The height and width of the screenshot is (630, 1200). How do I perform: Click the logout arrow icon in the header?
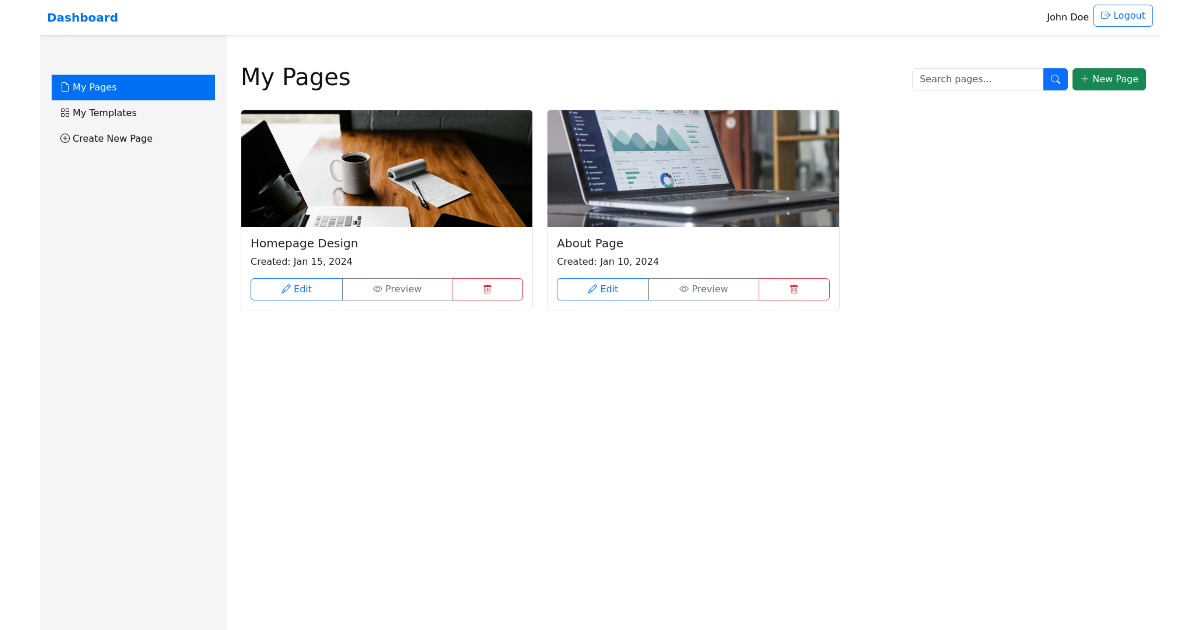[x=1107, y=15]
